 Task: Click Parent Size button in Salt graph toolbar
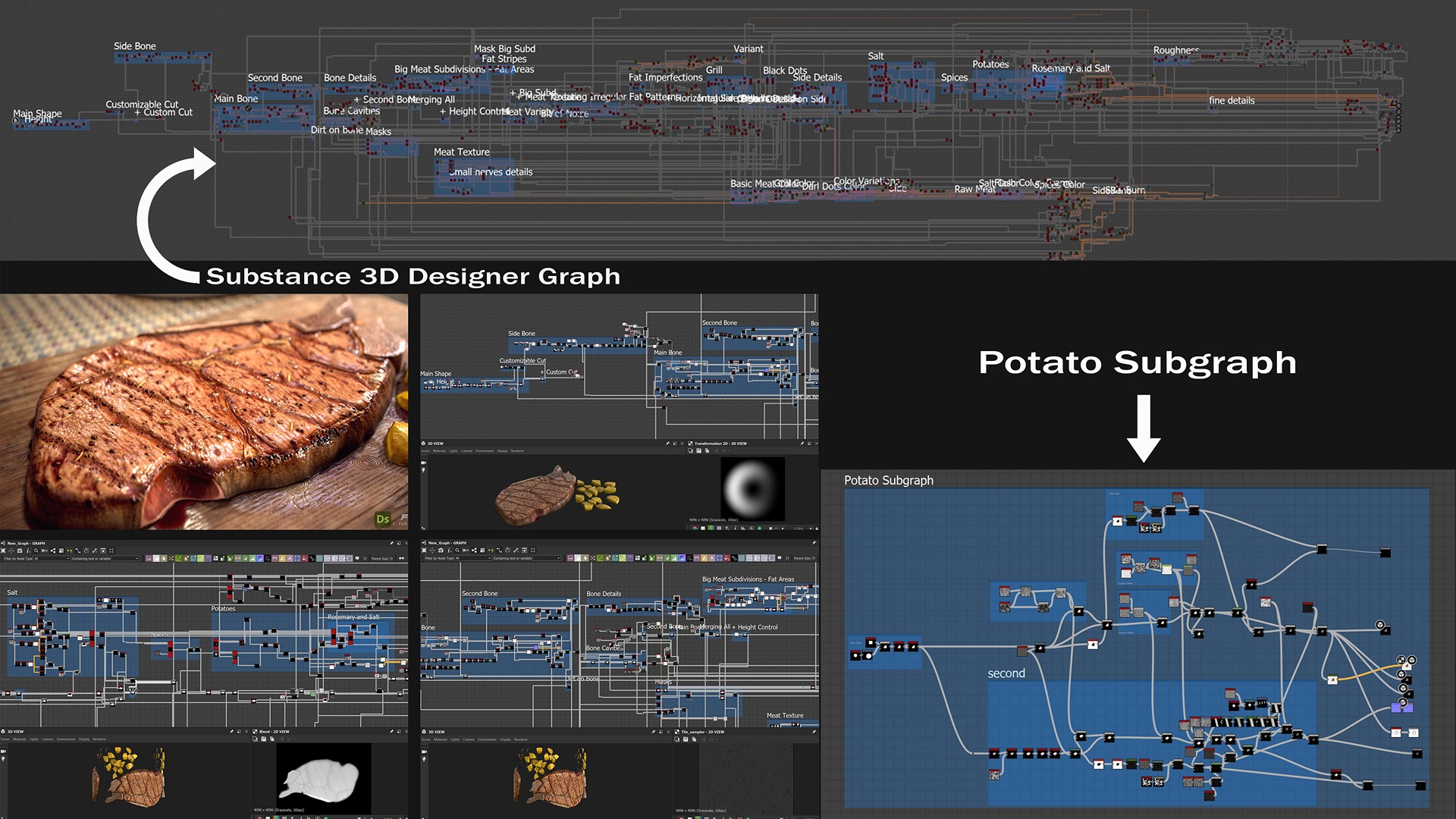pos(381,558)
